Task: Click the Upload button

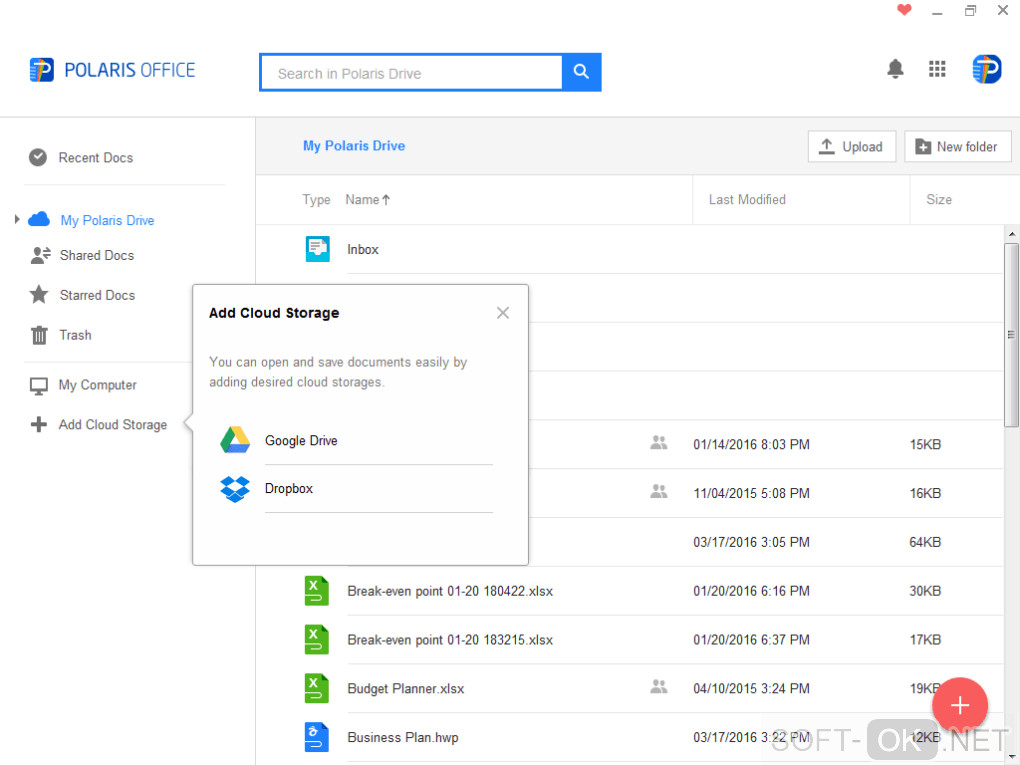Action: [851, 147]
